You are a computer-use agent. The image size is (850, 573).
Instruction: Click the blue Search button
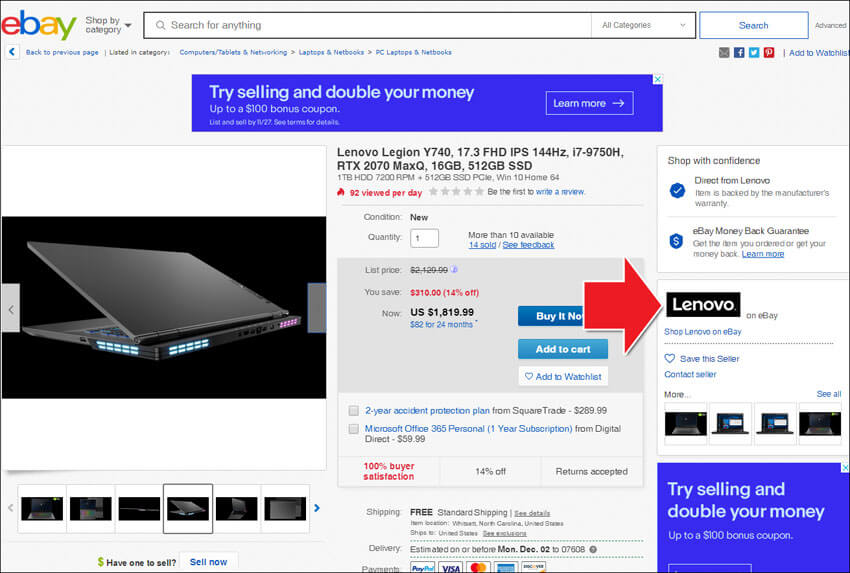[x=754, y=25]
